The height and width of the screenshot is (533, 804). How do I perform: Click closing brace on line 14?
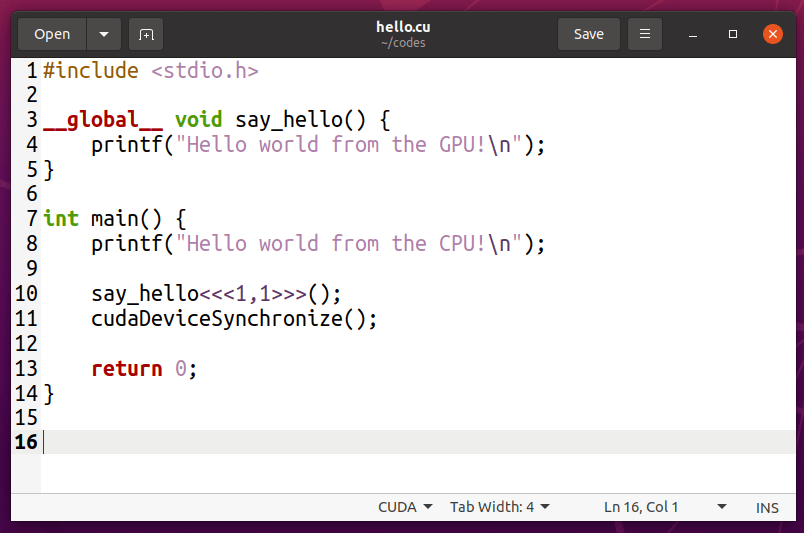pyautogui.click(x=49, y=394)
